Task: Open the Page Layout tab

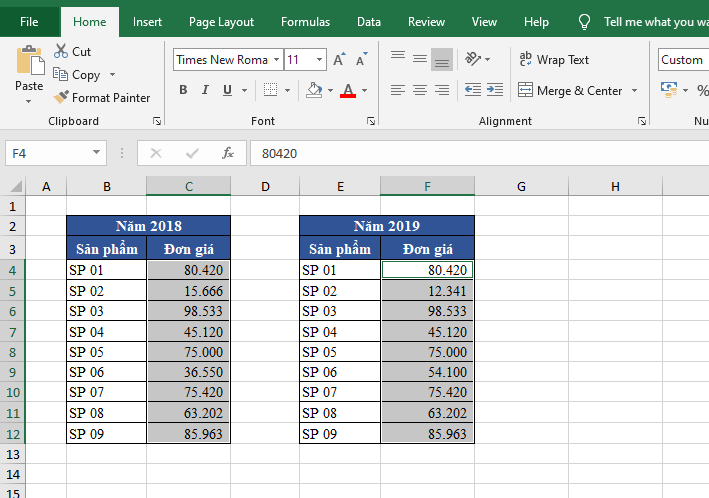Action: (221, 21)
